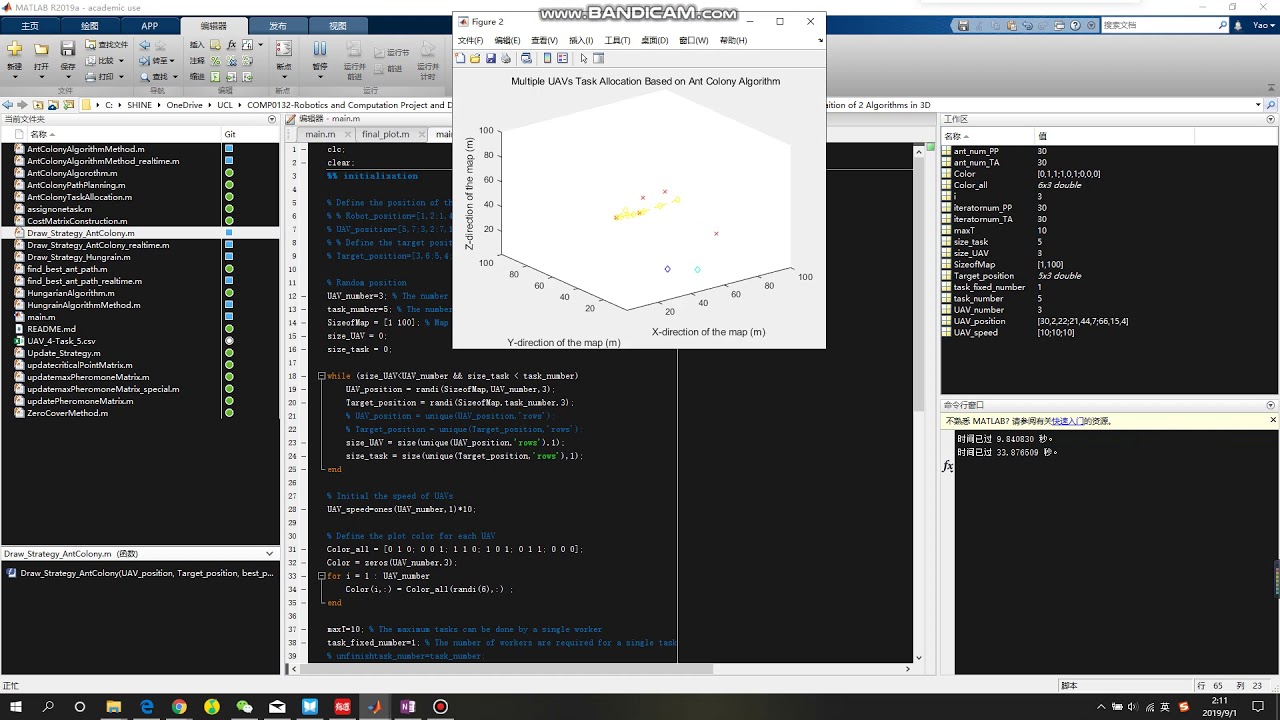
Task: Switch to the 主页 ribbon tab
Action: [x=30, y=26]
